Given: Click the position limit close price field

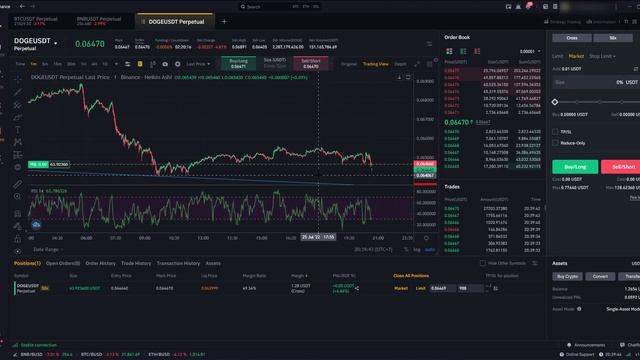Looking at the screenshot, I should coord(442,288).
